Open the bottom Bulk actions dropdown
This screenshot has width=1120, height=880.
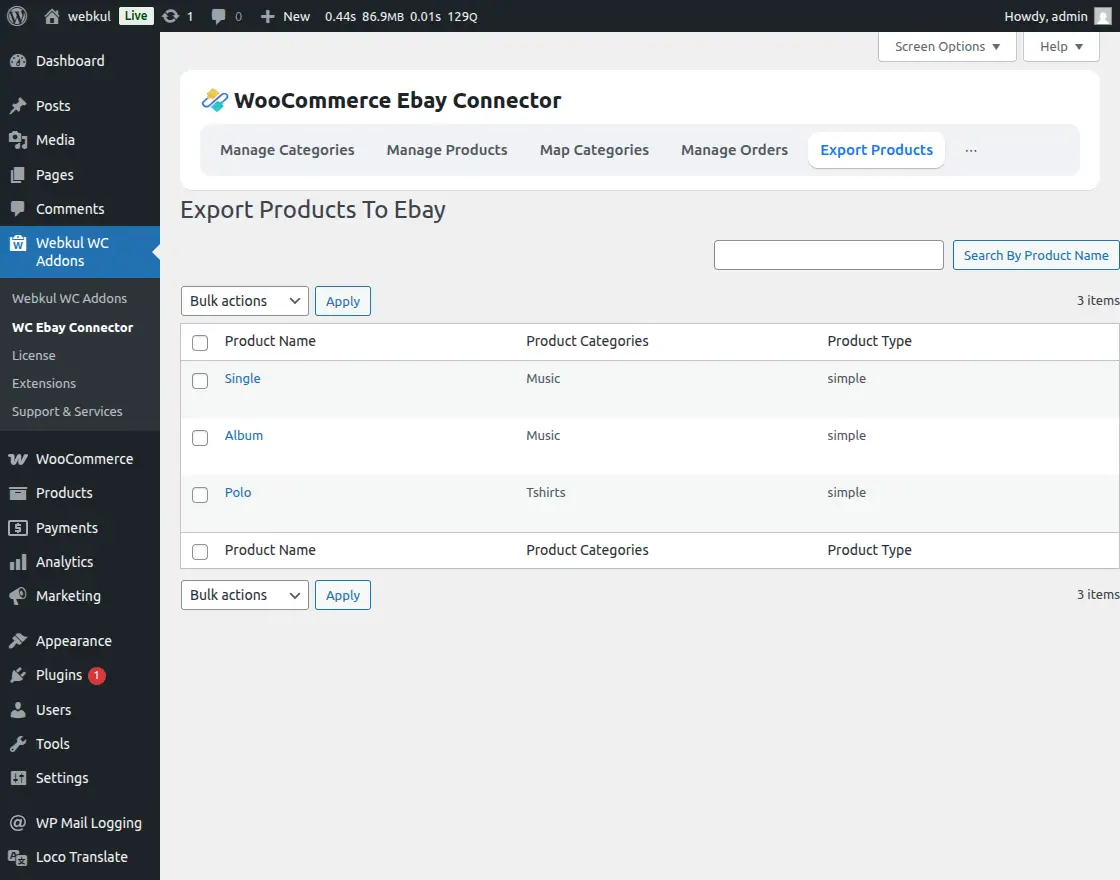pyautogui.click(x=245, y=595)
